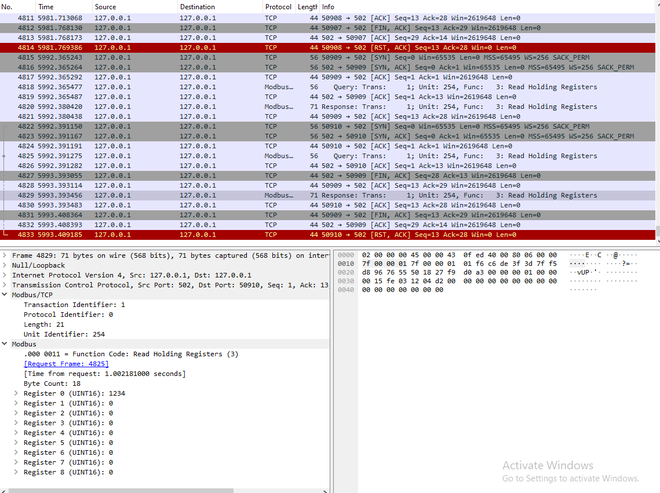Select Transaction Identifier: 1 field
Image resolution: width=660 pixels, height=493 pixels.
(74, 305)
